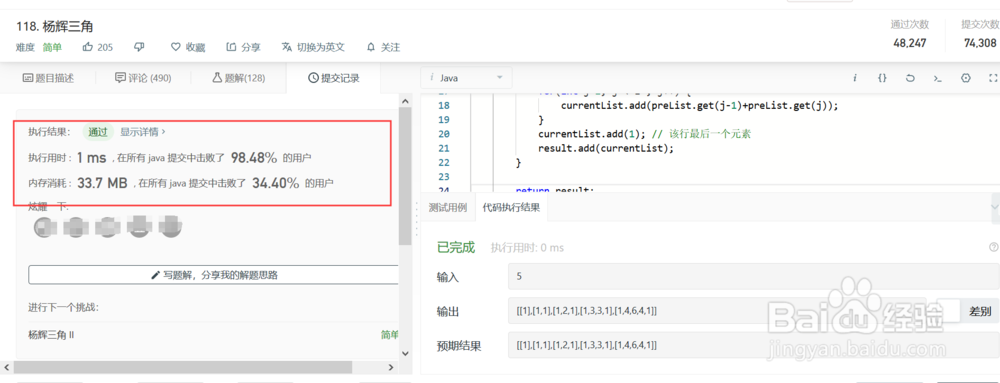
Task: Click the horizontal scrollbar left arrow
Action: pyautogui.click(x=7, y=368)
